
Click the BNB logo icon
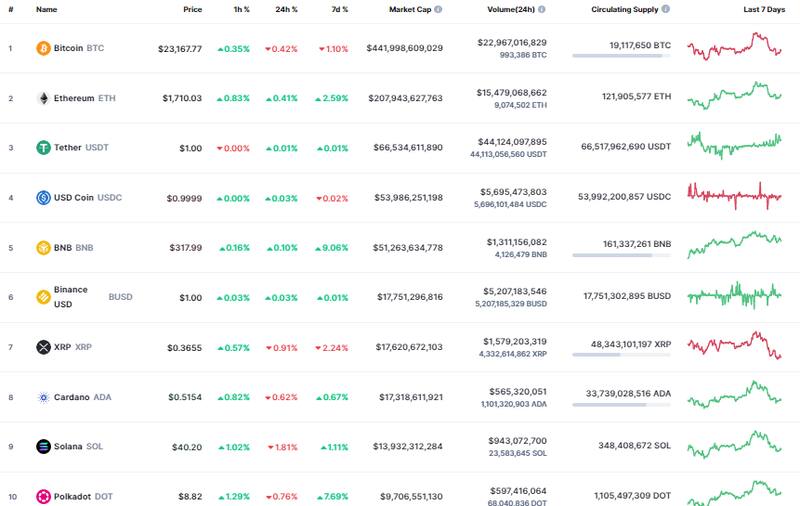pos(43,248)
